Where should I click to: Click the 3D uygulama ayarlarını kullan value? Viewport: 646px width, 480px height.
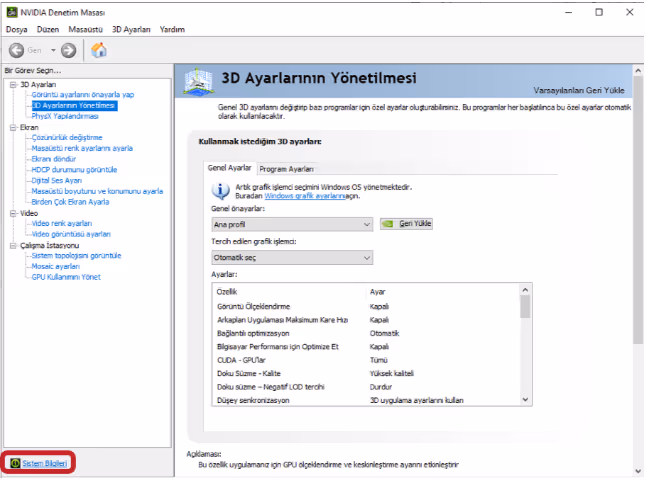[417, 400]
